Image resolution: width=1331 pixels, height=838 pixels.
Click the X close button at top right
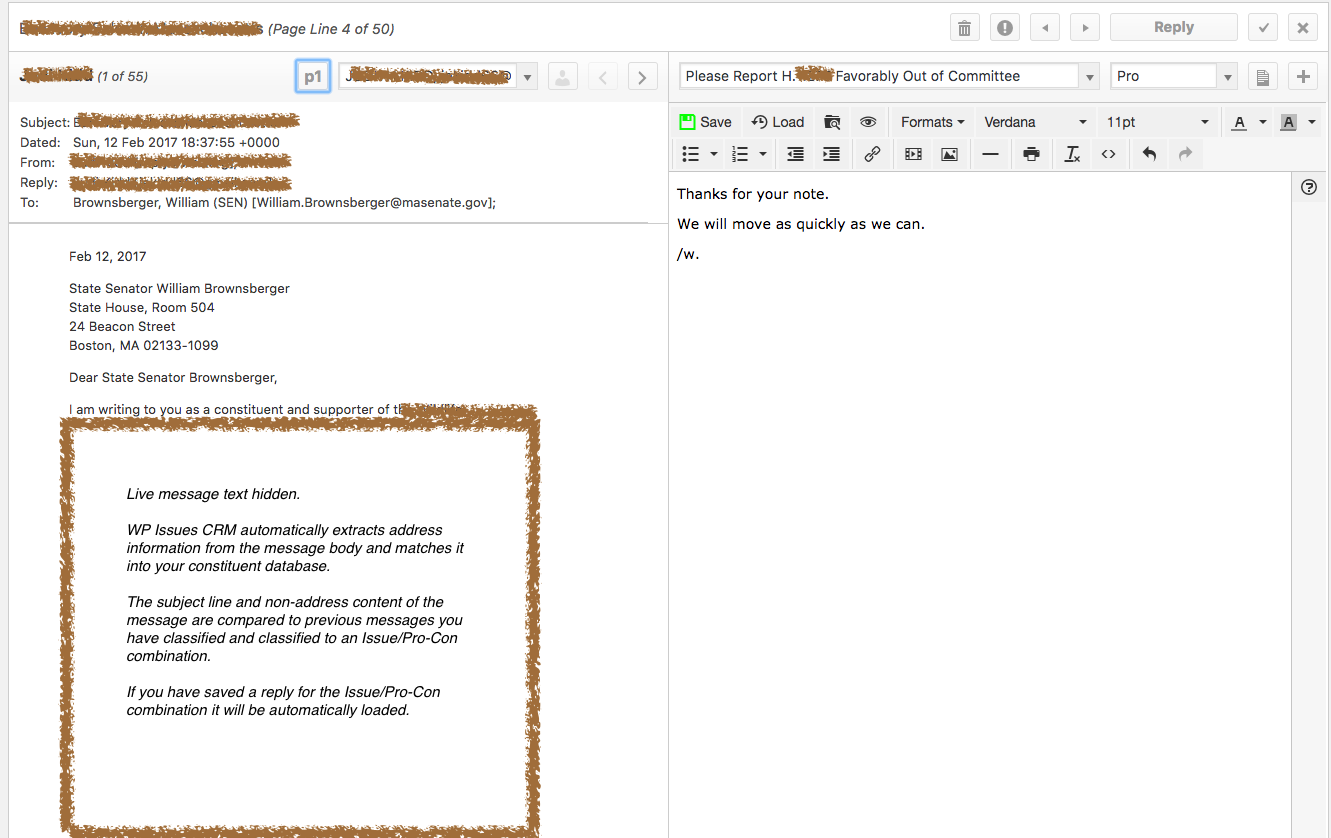(x=1303, y=28)
